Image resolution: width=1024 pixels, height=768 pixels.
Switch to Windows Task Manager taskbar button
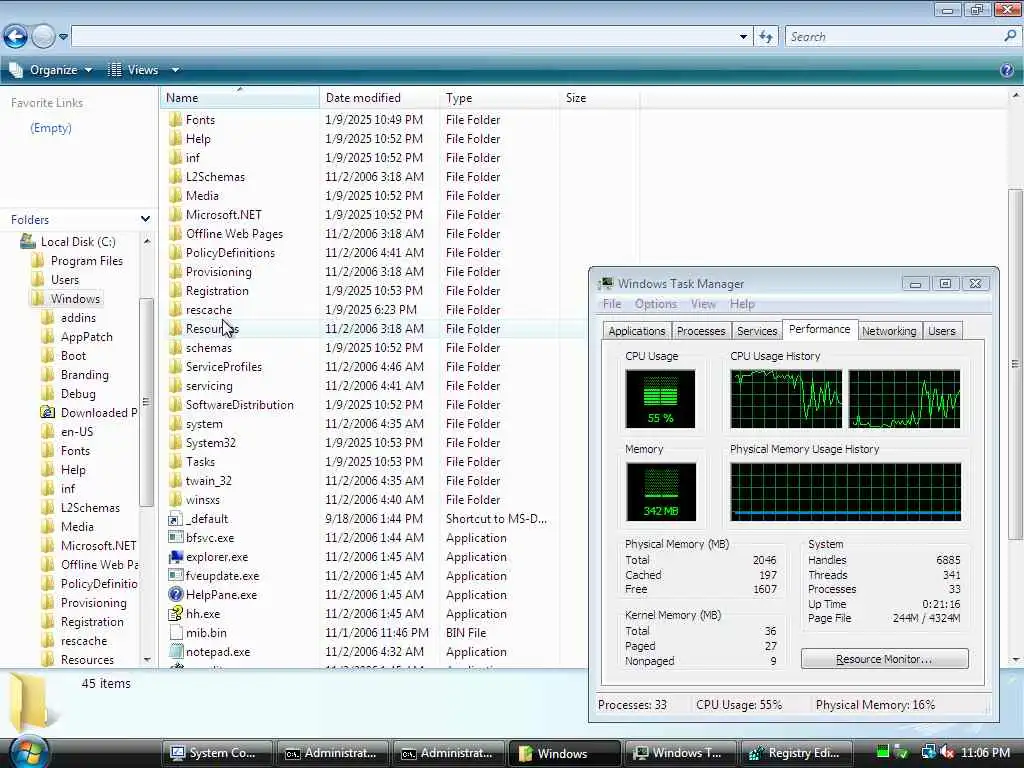click(680, 753)
